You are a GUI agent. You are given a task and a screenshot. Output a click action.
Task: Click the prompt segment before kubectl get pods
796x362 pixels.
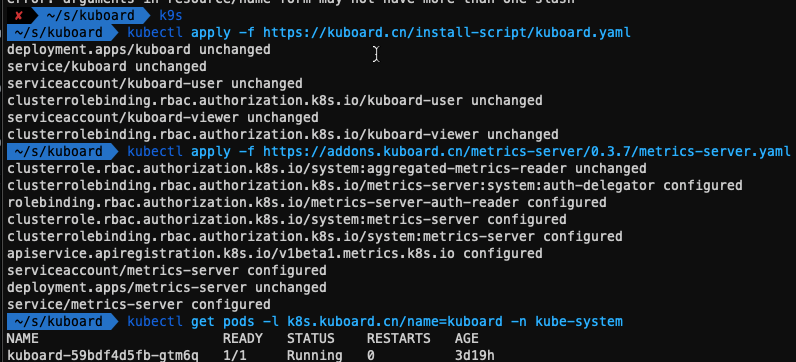[x=59, y=322]
